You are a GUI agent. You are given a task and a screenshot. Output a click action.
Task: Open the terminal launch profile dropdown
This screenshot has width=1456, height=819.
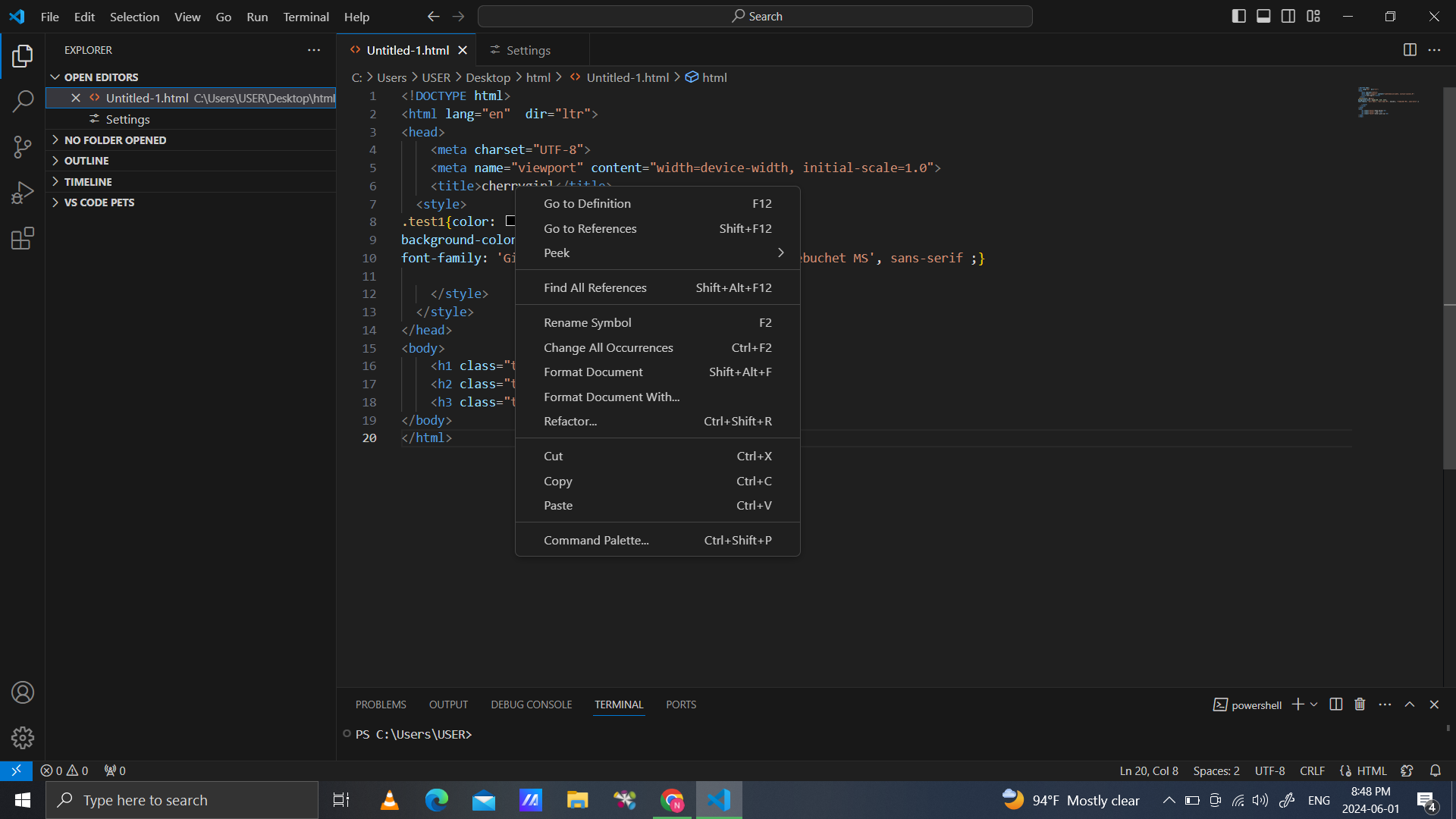(x=1314, y=704)
